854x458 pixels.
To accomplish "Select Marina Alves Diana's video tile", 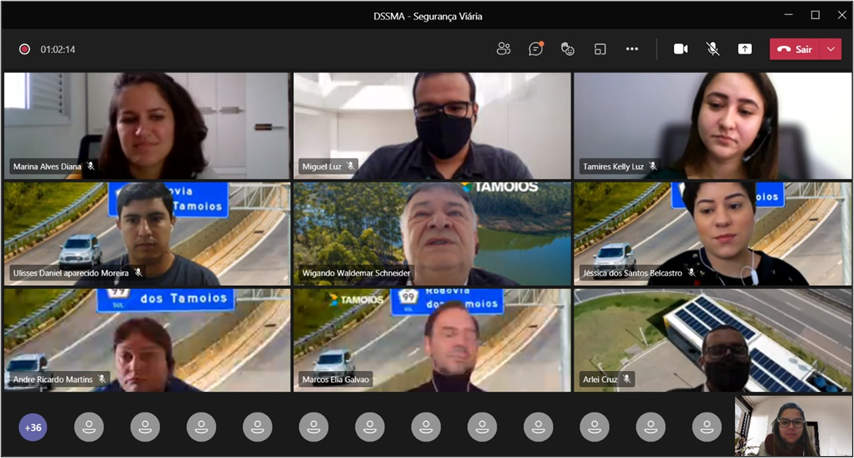I will click(146, 124).
